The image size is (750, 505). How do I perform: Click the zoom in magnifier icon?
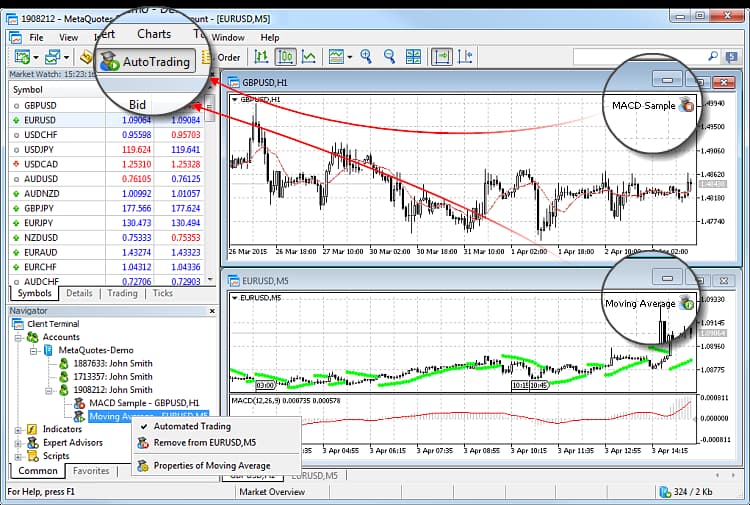coord(367,57)
